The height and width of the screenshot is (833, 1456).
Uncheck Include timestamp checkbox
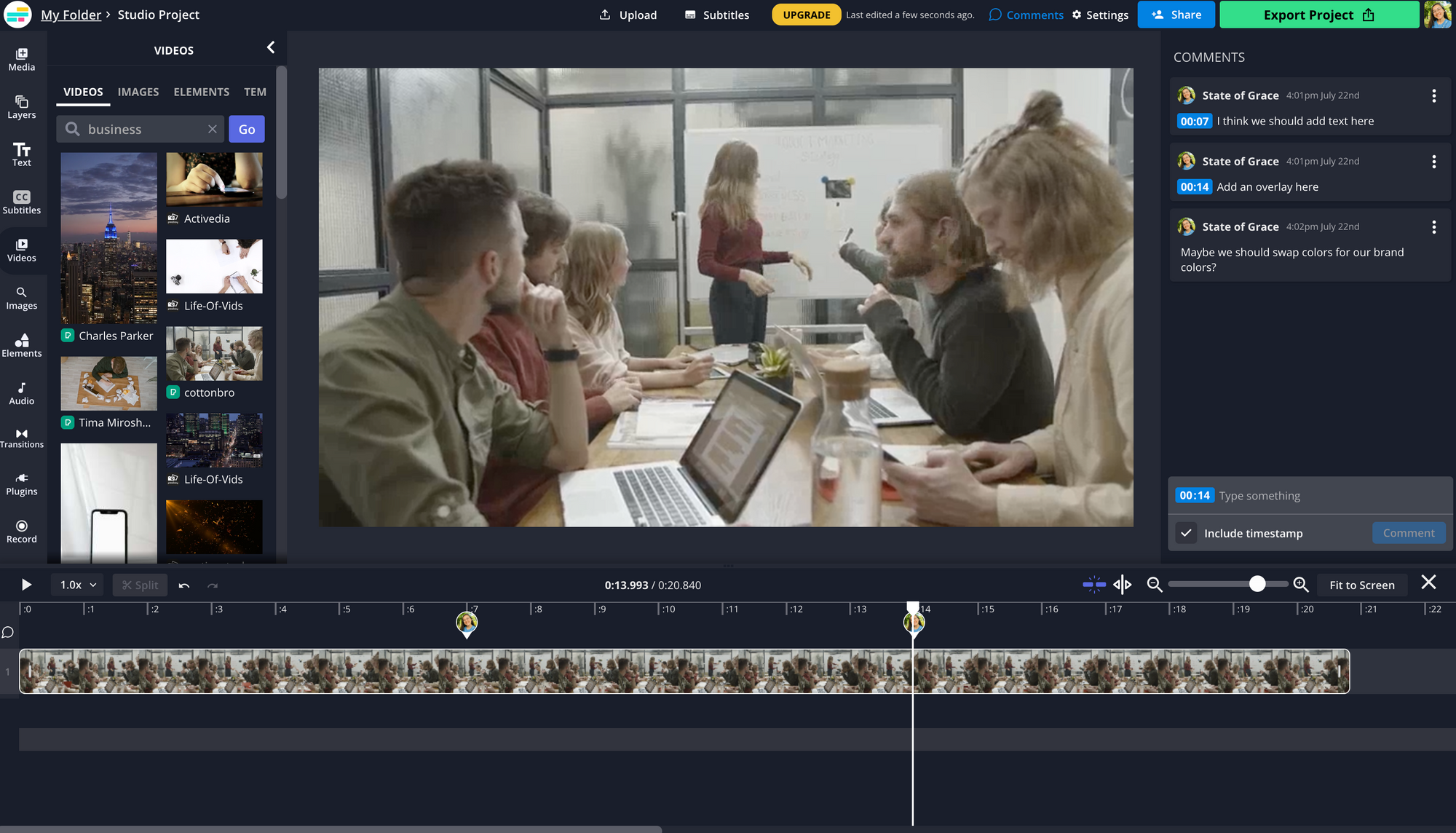(x=1186, y=533)
